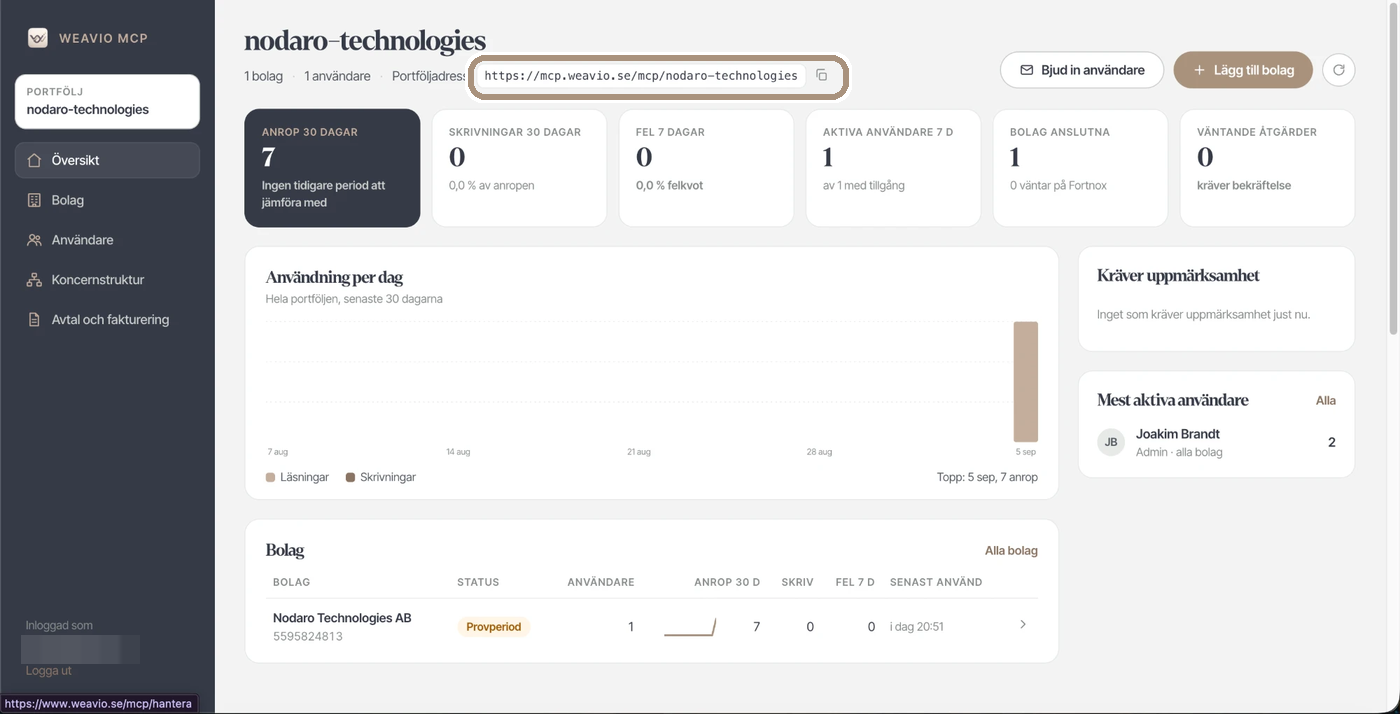Click the document icon beside Avtal och fakturering

click(x=34, y=320)
